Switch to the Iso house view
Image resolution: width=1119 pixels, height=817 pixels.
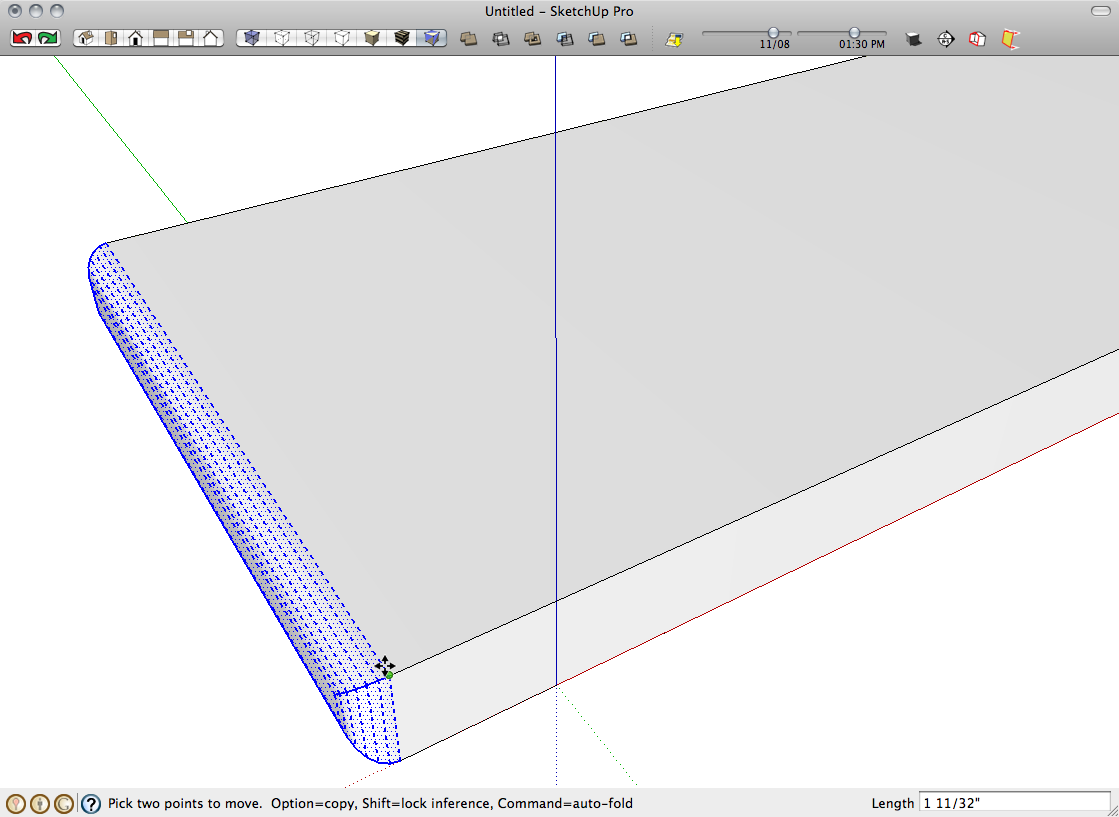[85, 38]
